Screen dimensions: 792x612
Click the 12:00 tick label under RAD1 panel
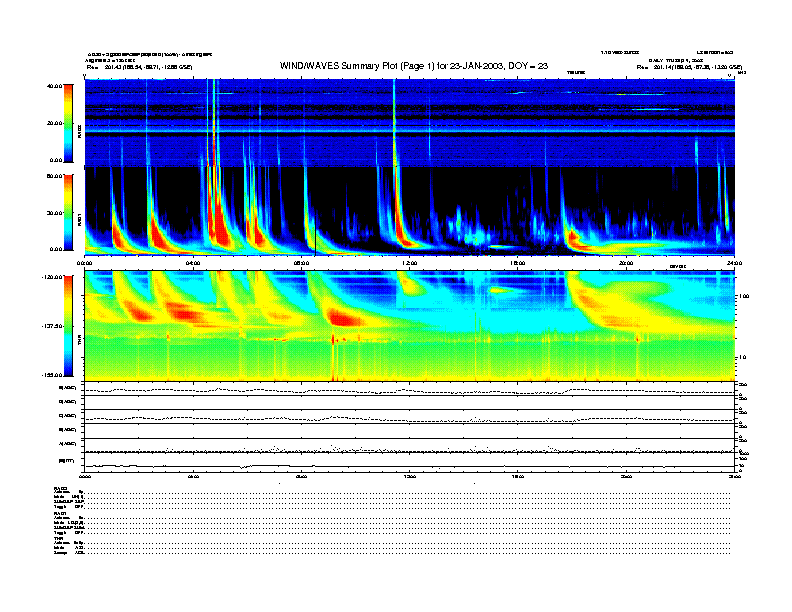(x=410, y=263)
